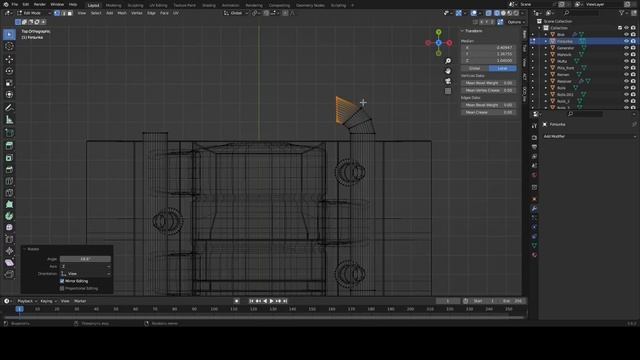Viewport: 640px width, 360px height.
Task: Open the Modifiers wrench properties tab
Action: [x=534, y=209]
